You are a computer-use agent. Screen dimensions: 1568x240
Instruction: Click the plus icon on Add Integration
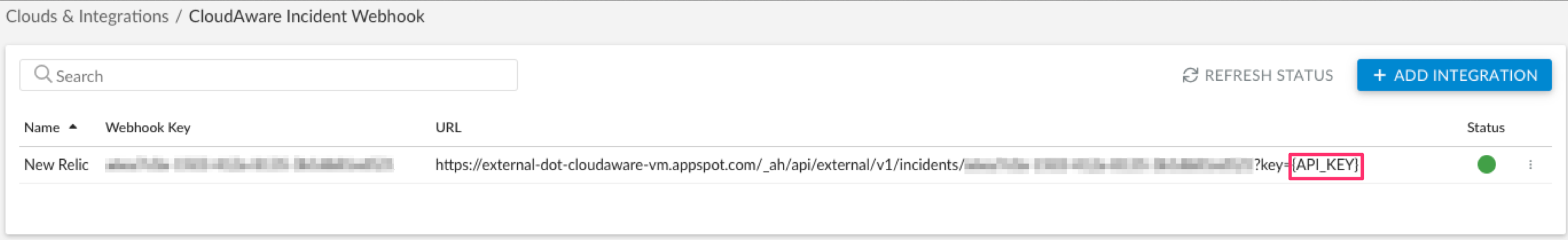1380,75
